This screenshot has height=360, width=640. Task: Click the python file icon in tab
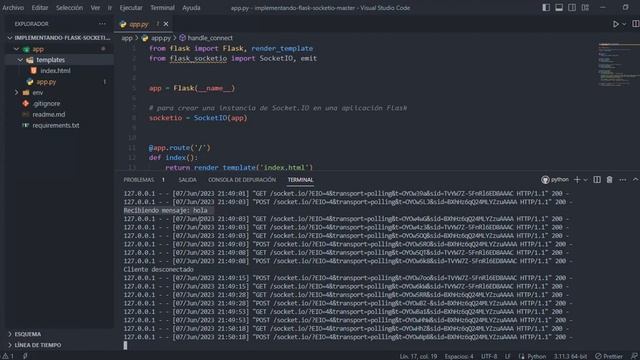pyautogui.click(x=123, y=24)
